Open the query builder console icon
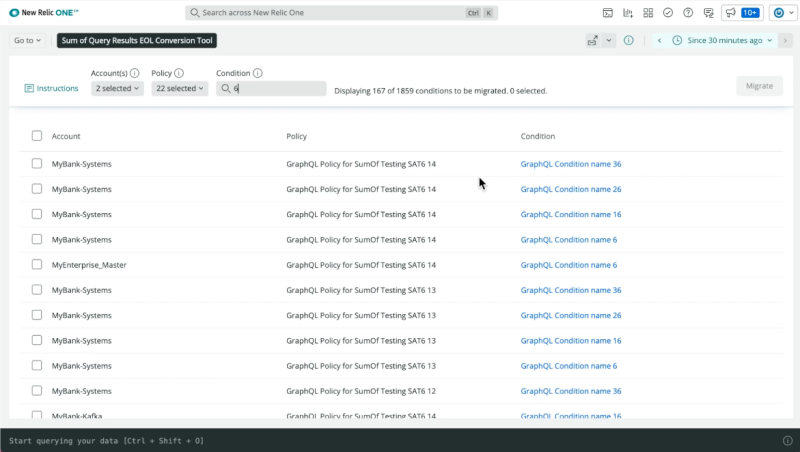800x452 pixels. [608, 13]
